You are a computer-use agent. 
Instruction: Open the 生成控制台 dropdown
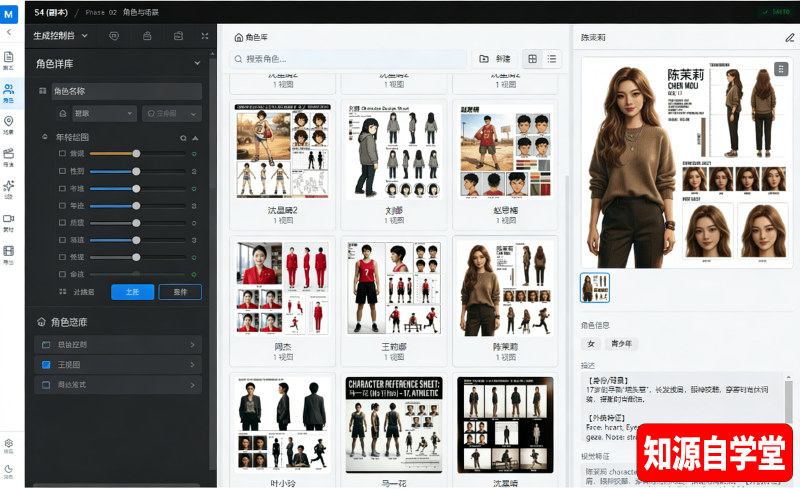[60, 36]
